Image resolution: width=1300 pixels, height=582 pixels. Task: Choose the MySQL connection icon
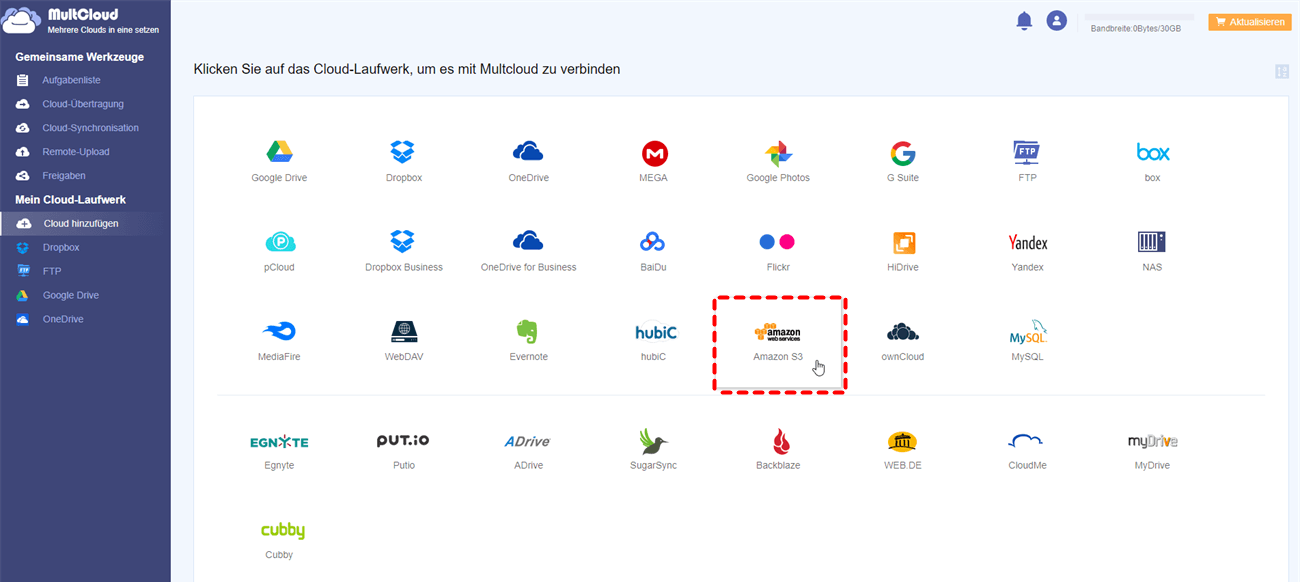(x=1027, y=332)
